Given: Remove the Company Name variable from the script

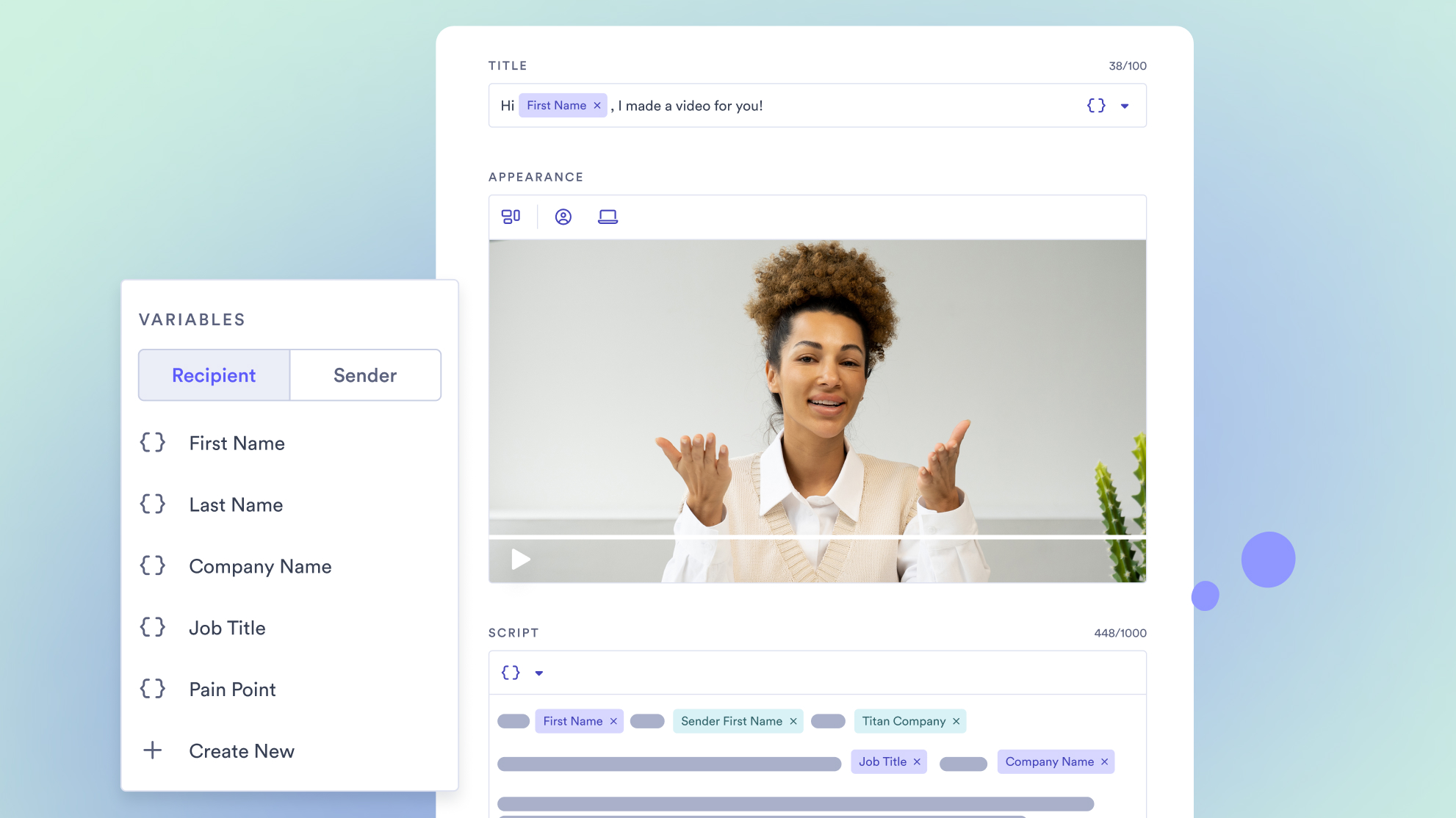Looking at the screenshot, I should coord(1104,761).
